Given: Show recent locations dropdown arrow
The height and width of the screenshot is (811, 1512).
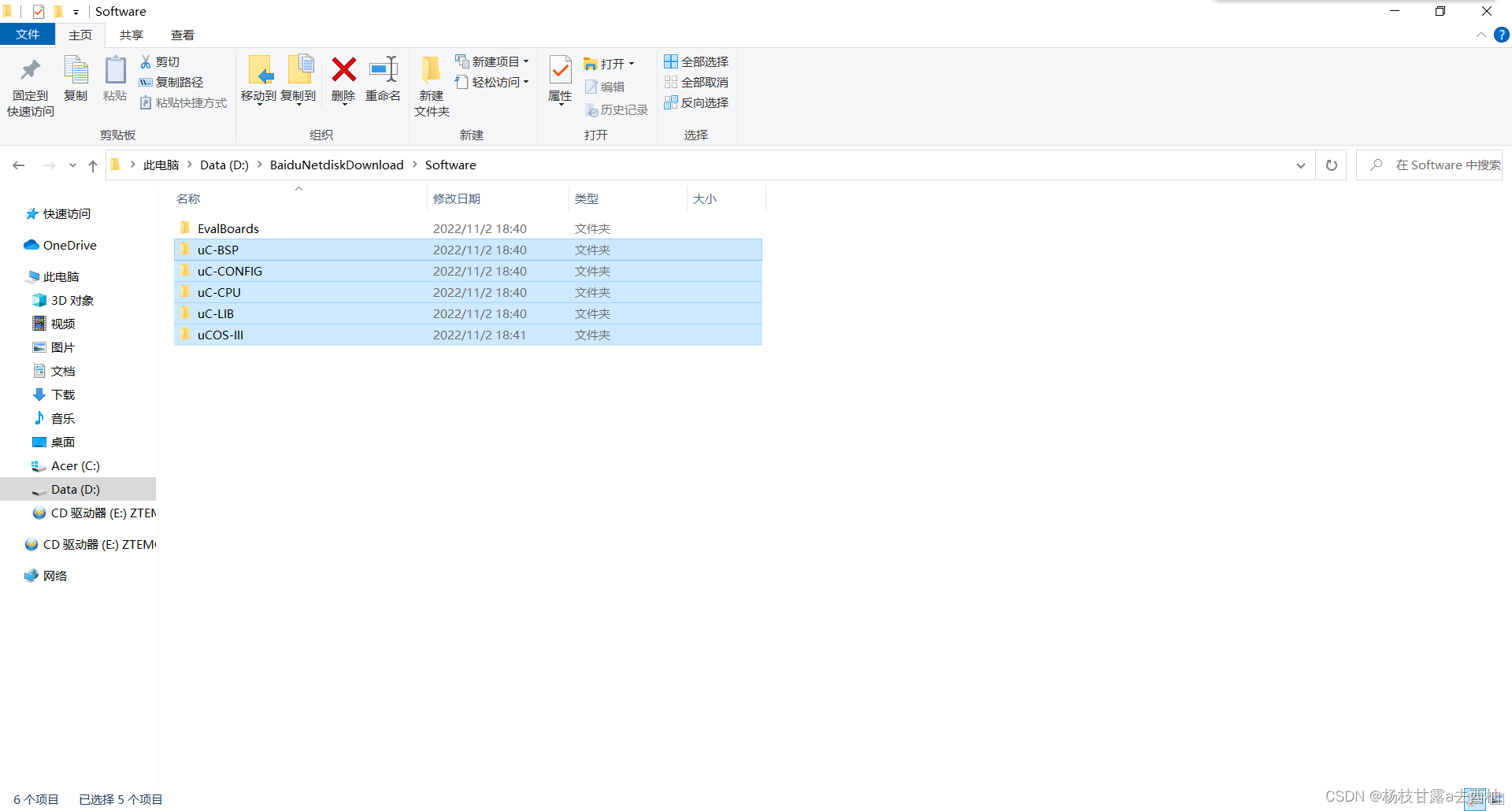Looking at the screenshot, I should click(x=72, y=165).
